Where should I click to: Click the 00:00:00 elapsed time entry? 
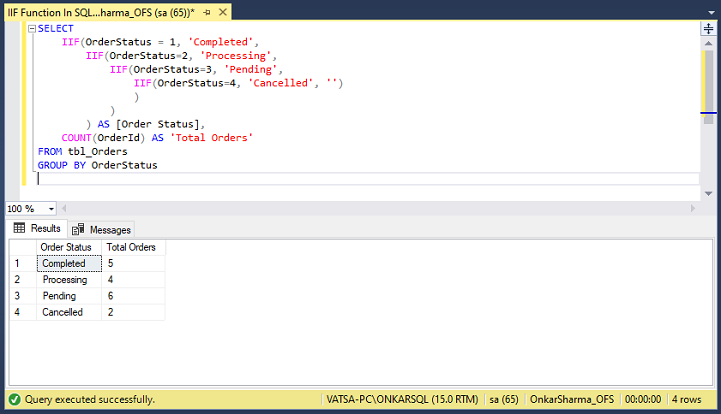click(x=643, y=399)
